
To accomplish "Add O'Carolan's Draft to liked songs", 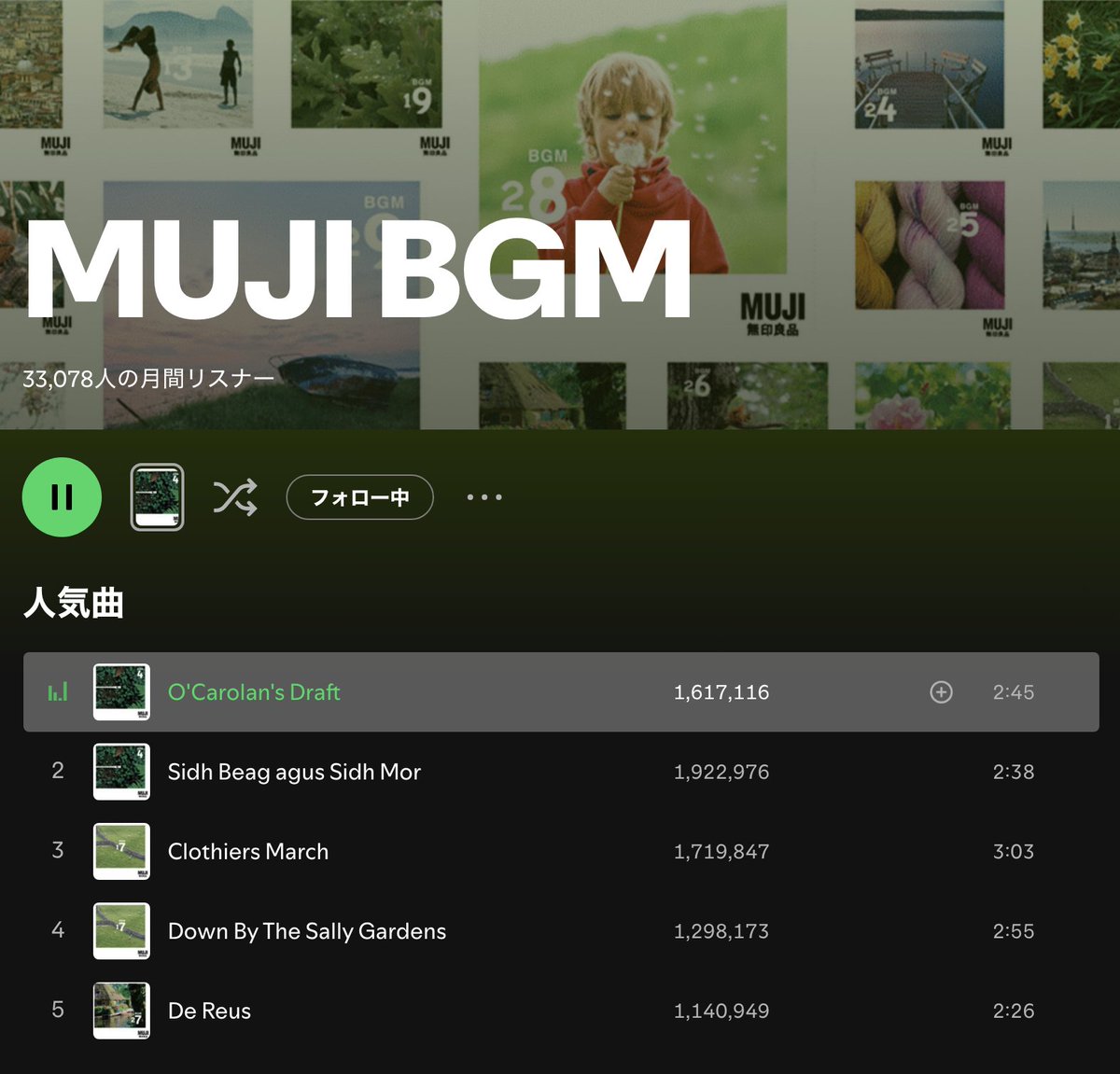I will coord(941,692).
